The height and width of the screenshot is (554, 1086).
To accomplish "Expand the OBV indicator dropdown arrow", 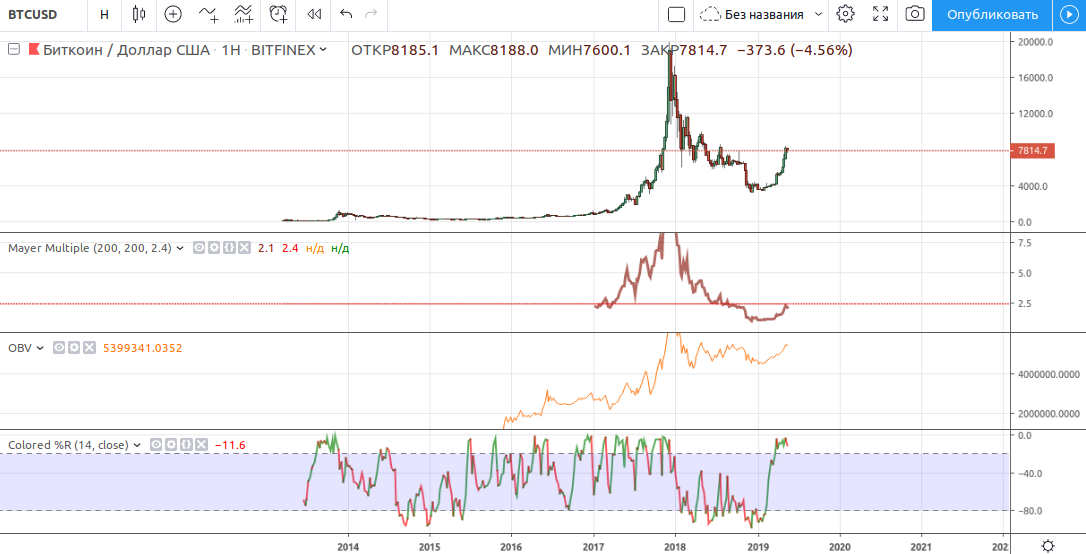I will tap(41, 347).
